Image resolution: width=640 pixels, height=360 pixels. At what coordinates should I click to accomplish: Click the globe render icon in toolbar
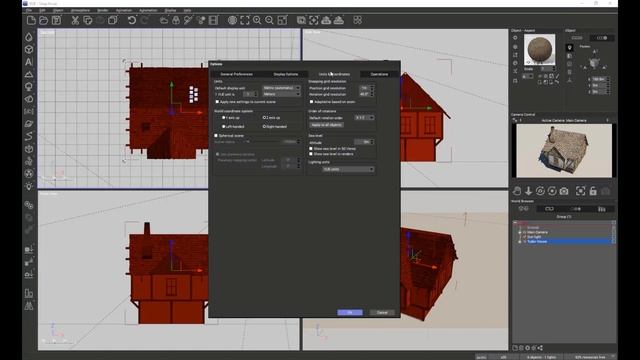232,20
